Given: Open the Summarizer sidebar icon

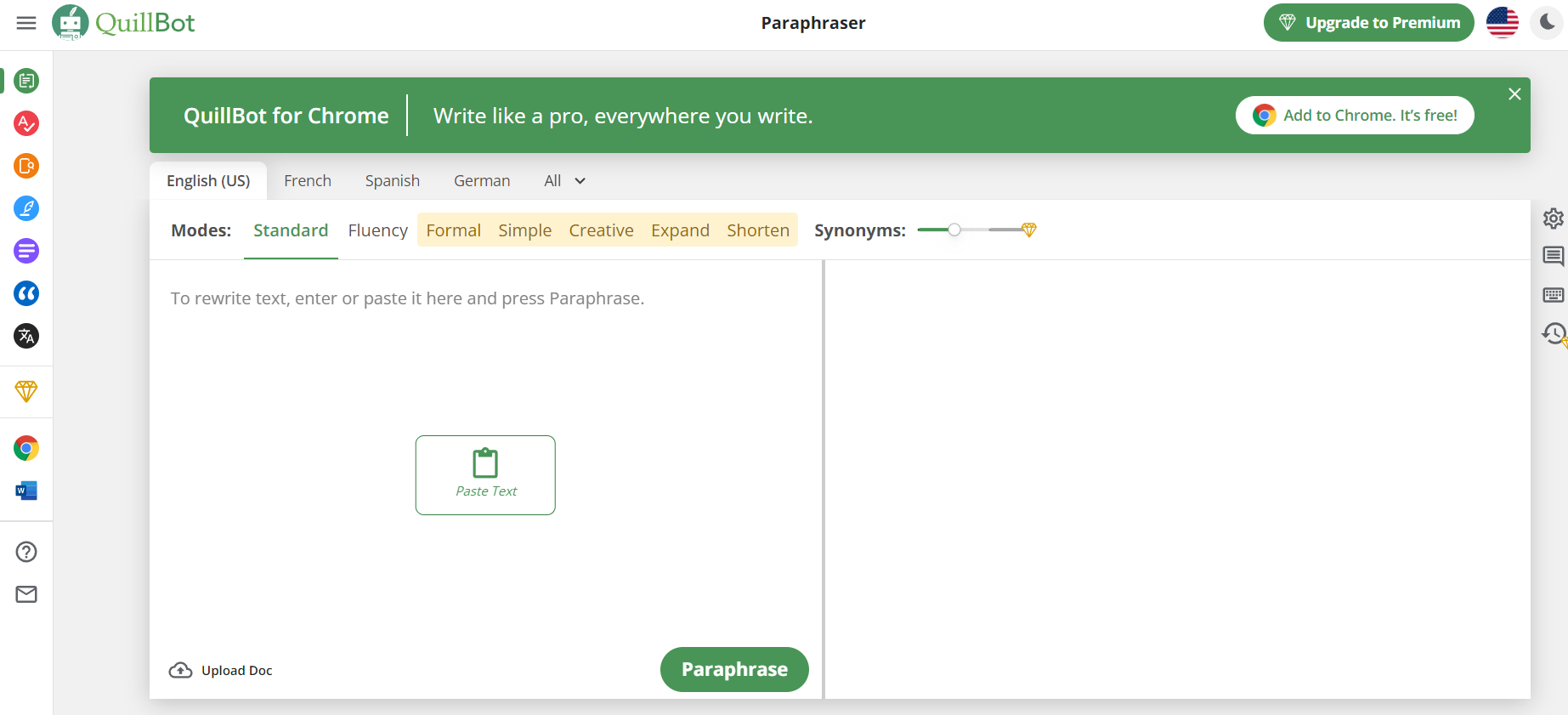Looking at the screenshot, I should tap(26, 251).
